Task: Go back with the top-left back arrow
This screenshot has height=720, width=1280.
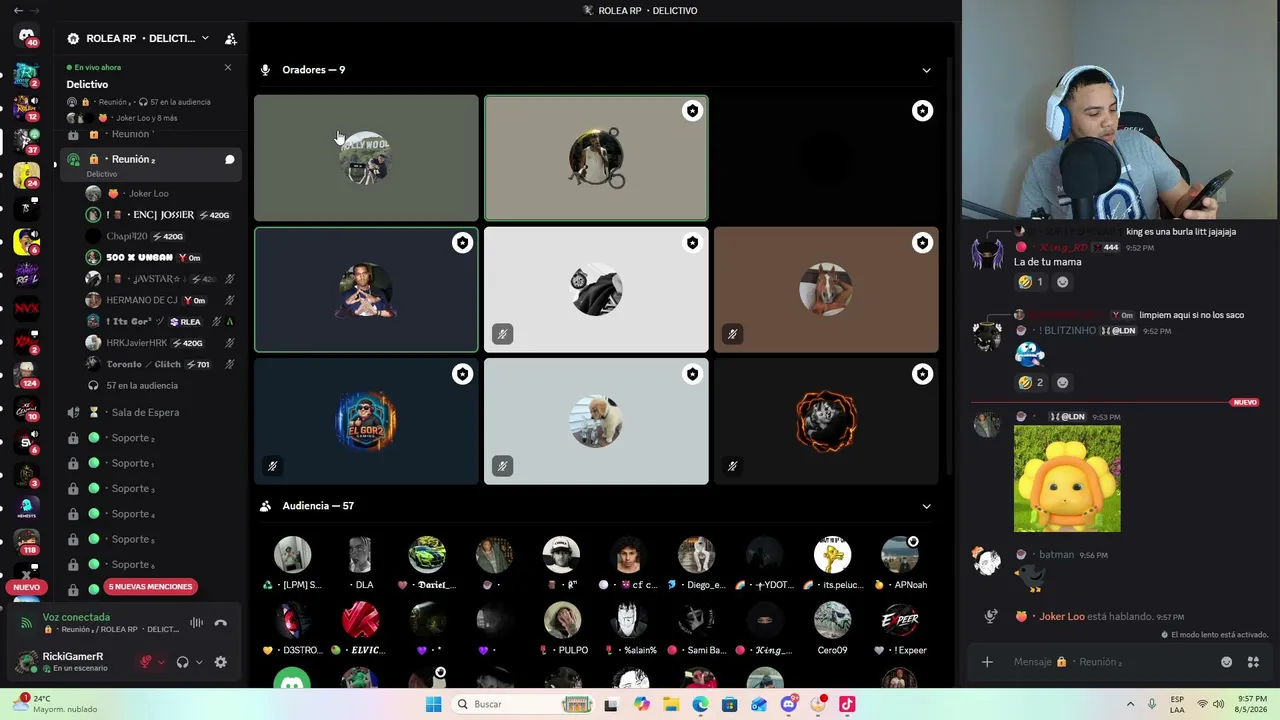Action: (18, 10)
